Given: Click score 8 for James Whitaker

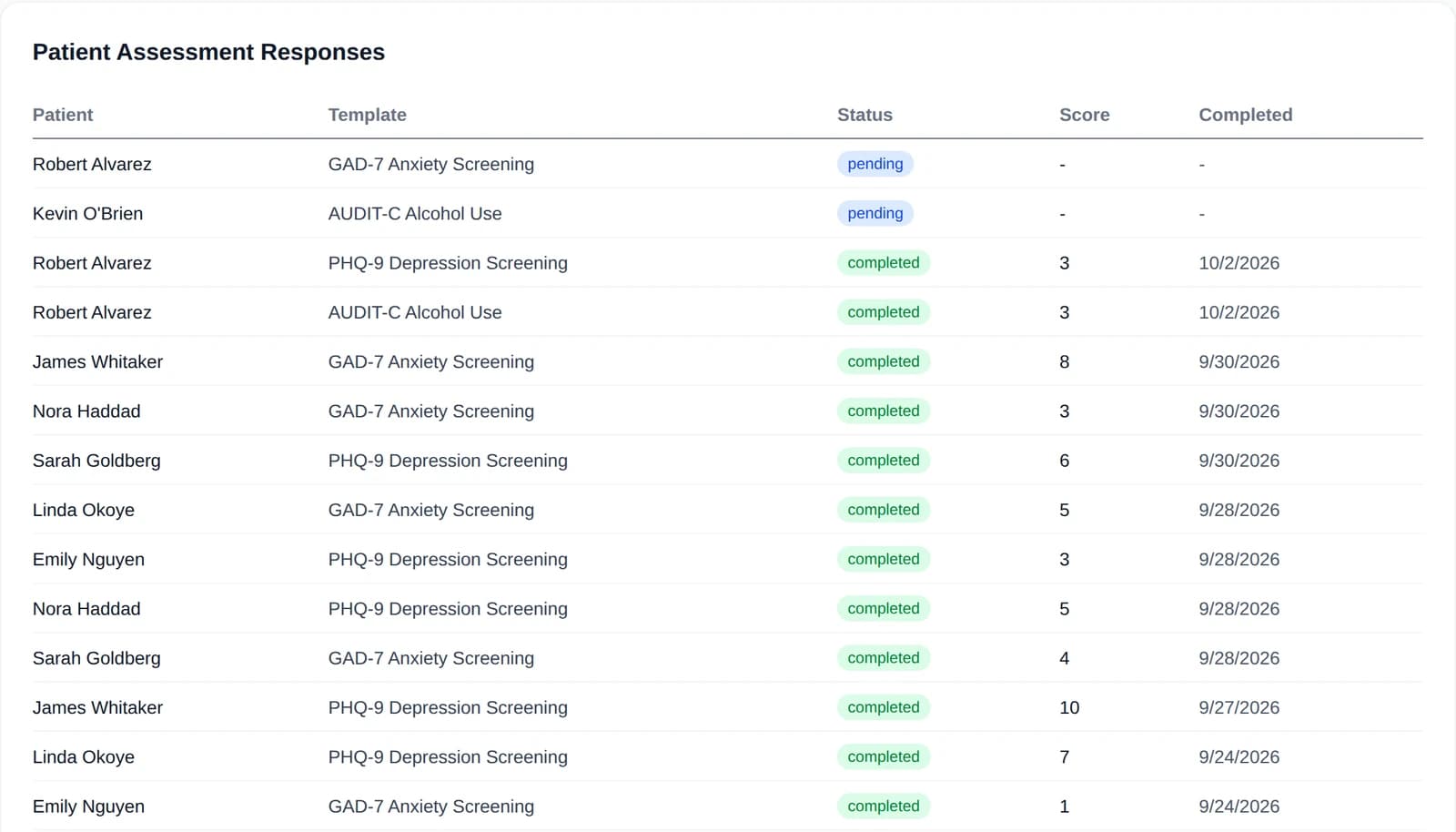Looking at the screenshot, I should click(1065, 361).
